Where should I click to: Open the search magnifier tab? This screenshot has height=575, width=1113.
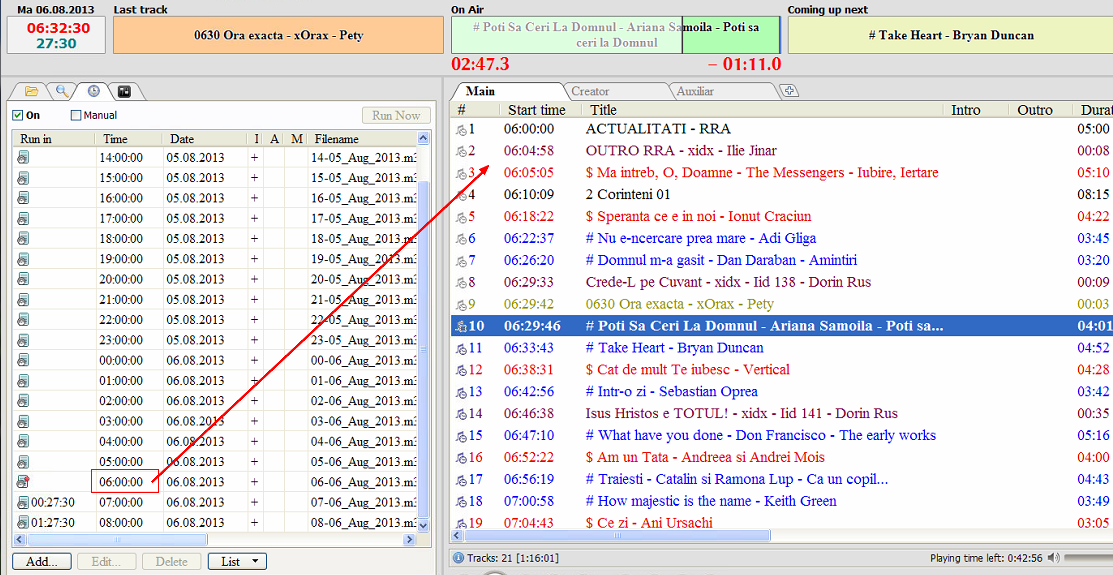62,91
